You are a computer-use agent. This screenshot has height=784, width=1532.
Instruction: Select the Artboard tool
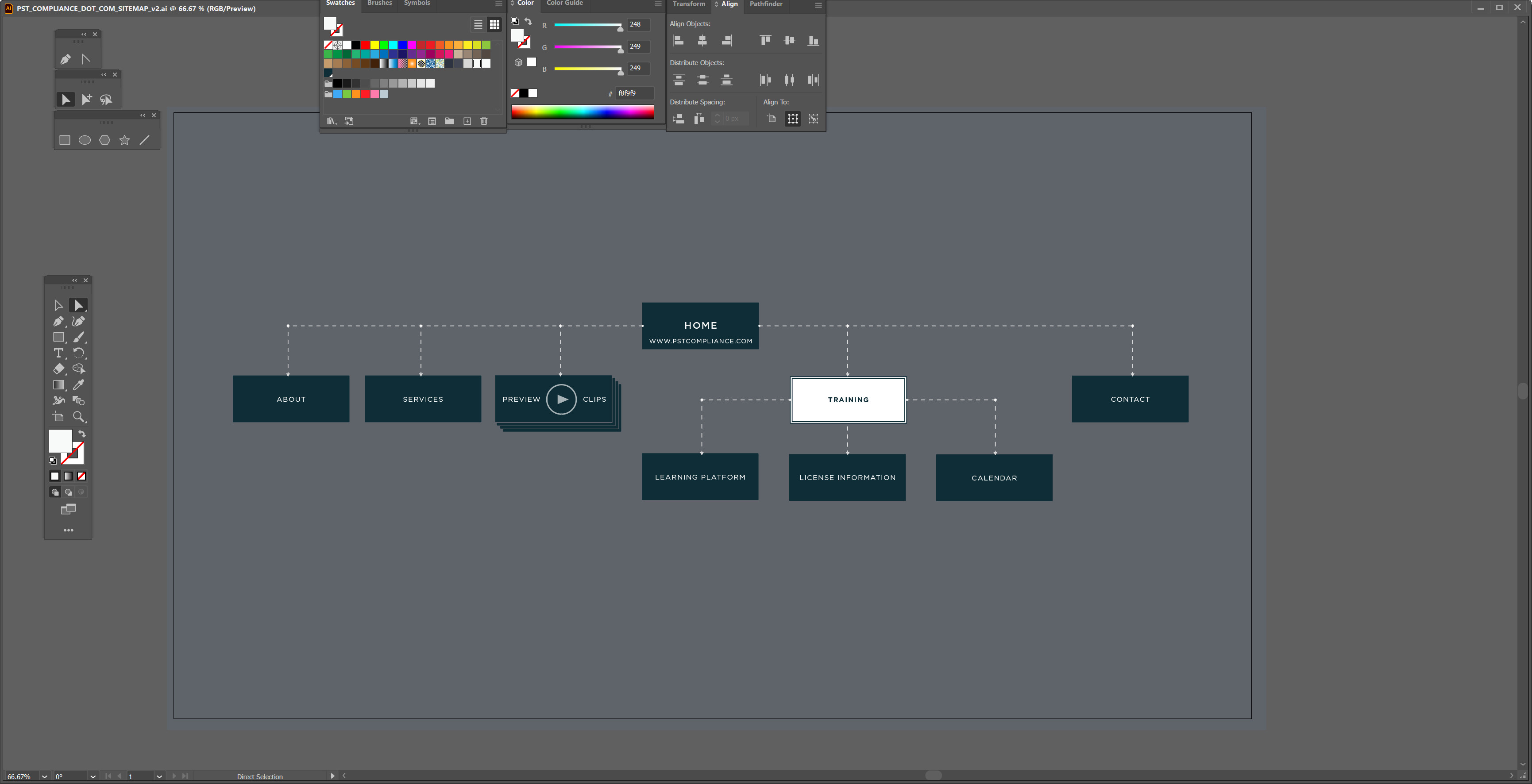coord(58,417)
